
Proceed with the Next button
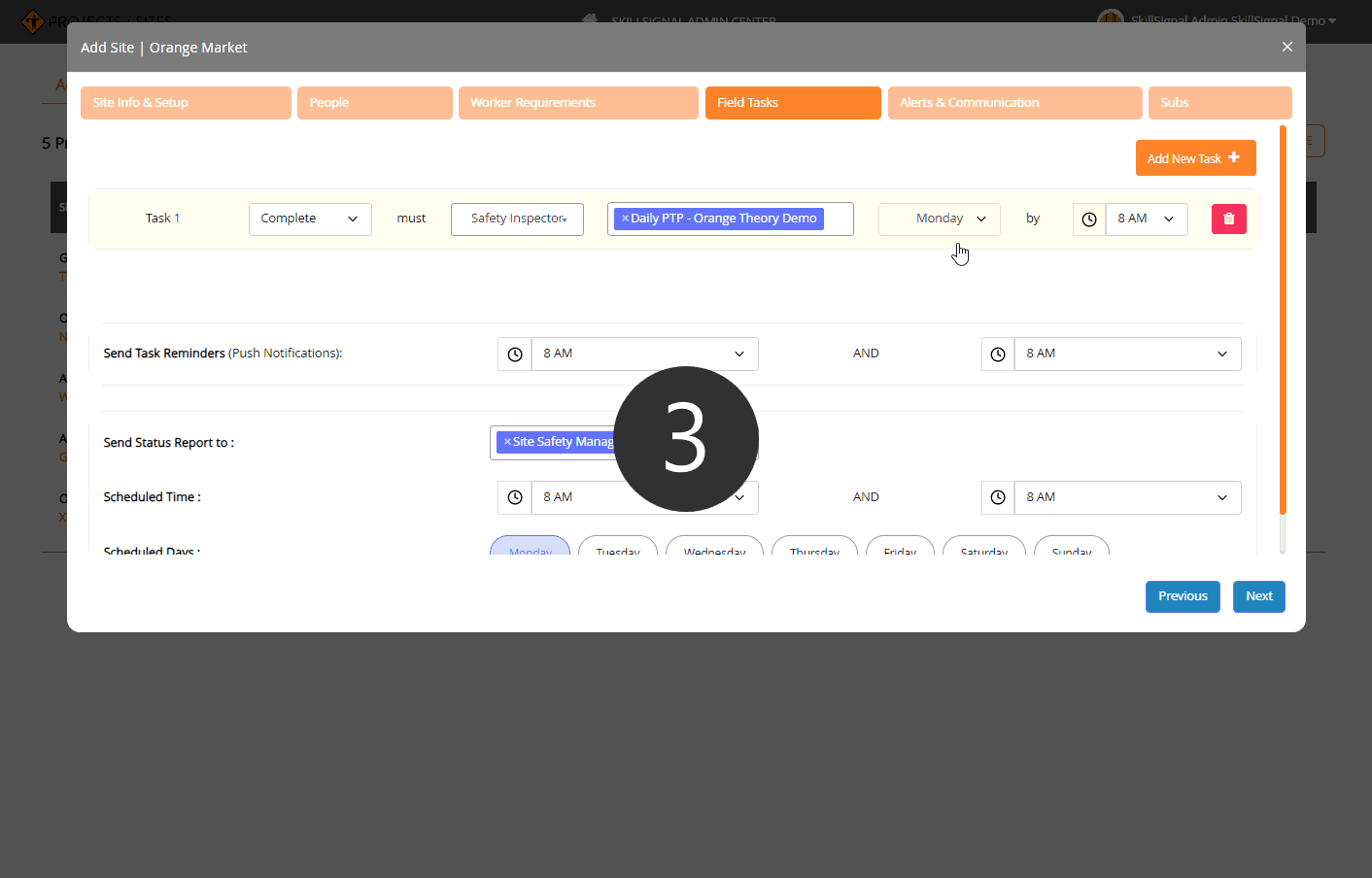1258,596
